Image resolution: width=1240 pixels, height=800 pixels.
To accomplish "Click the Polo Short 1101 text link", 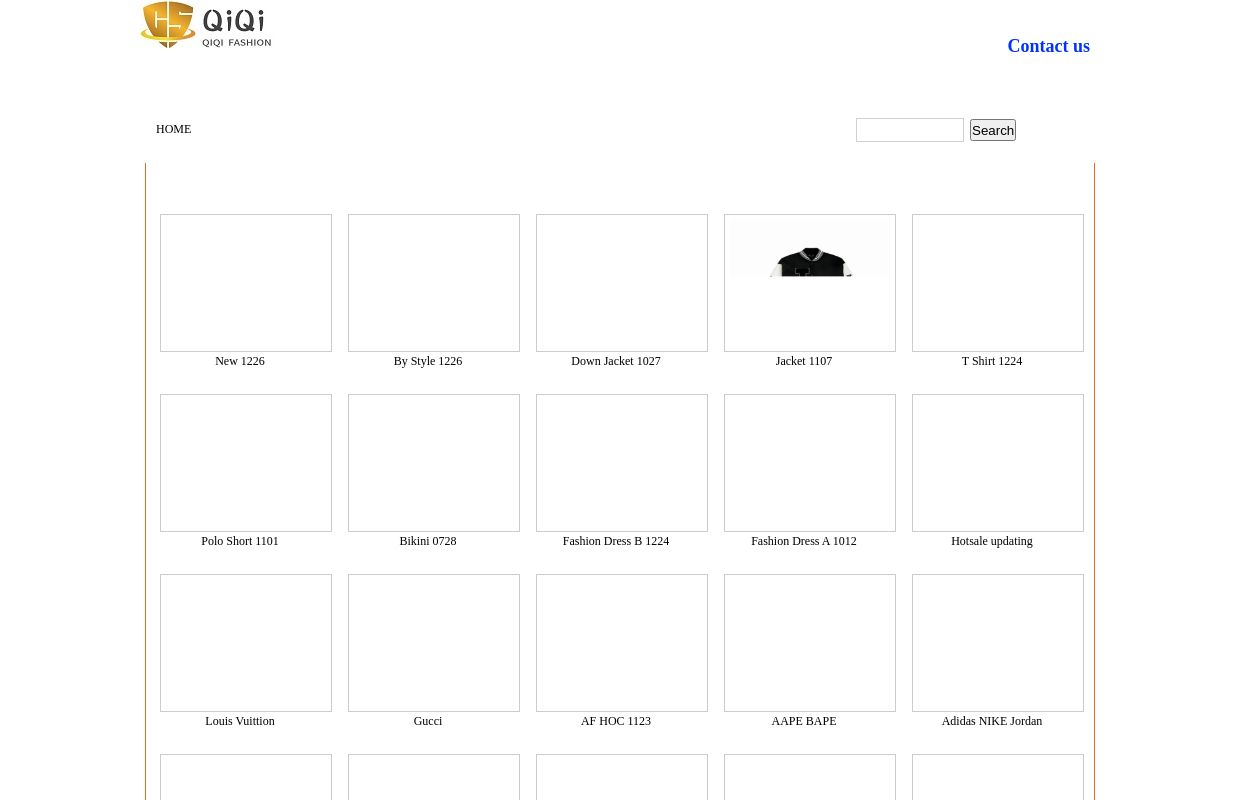I will point(240,541).
